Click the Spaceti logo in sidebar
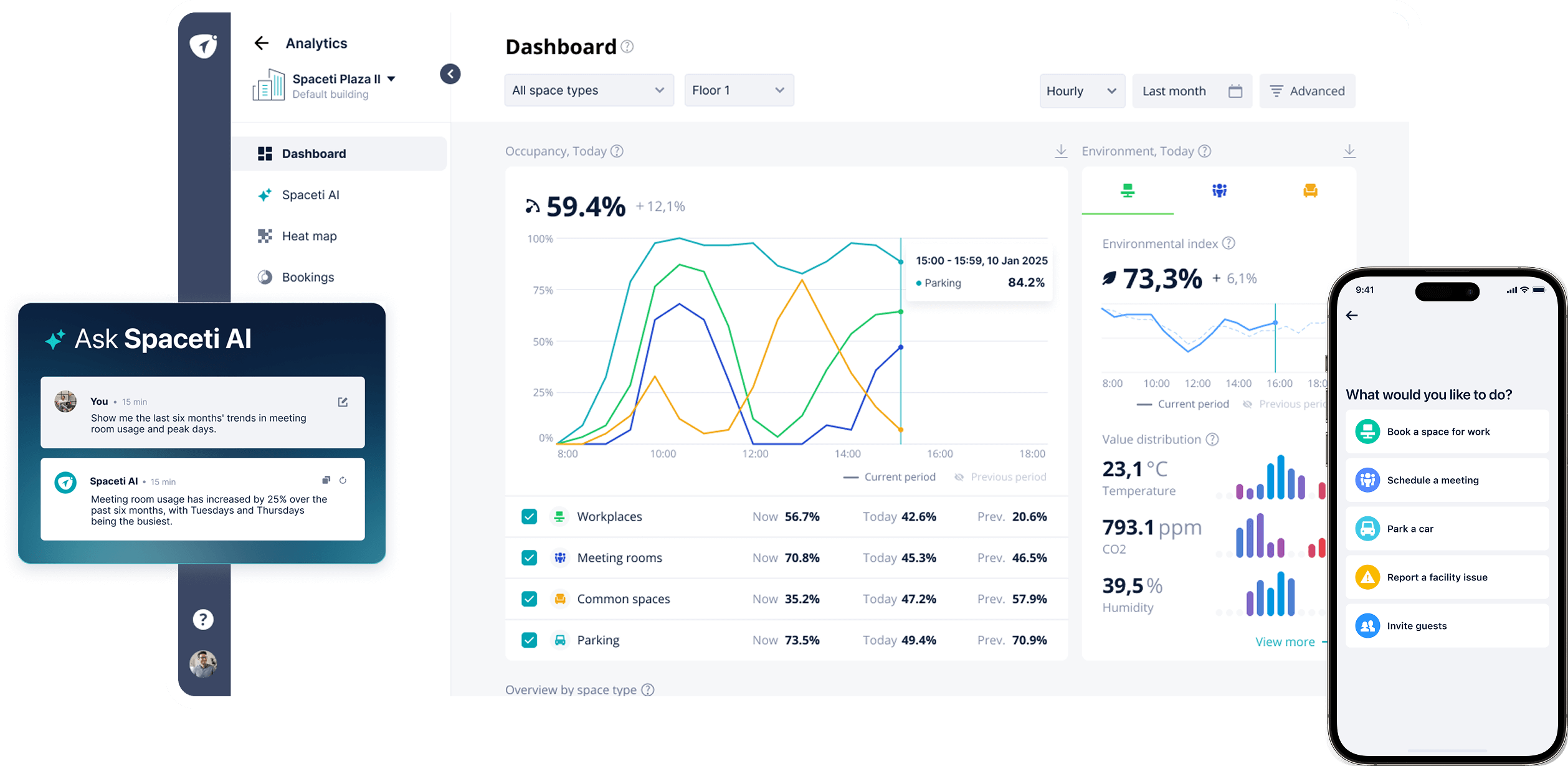1568x766 pixels. [203, 45]
